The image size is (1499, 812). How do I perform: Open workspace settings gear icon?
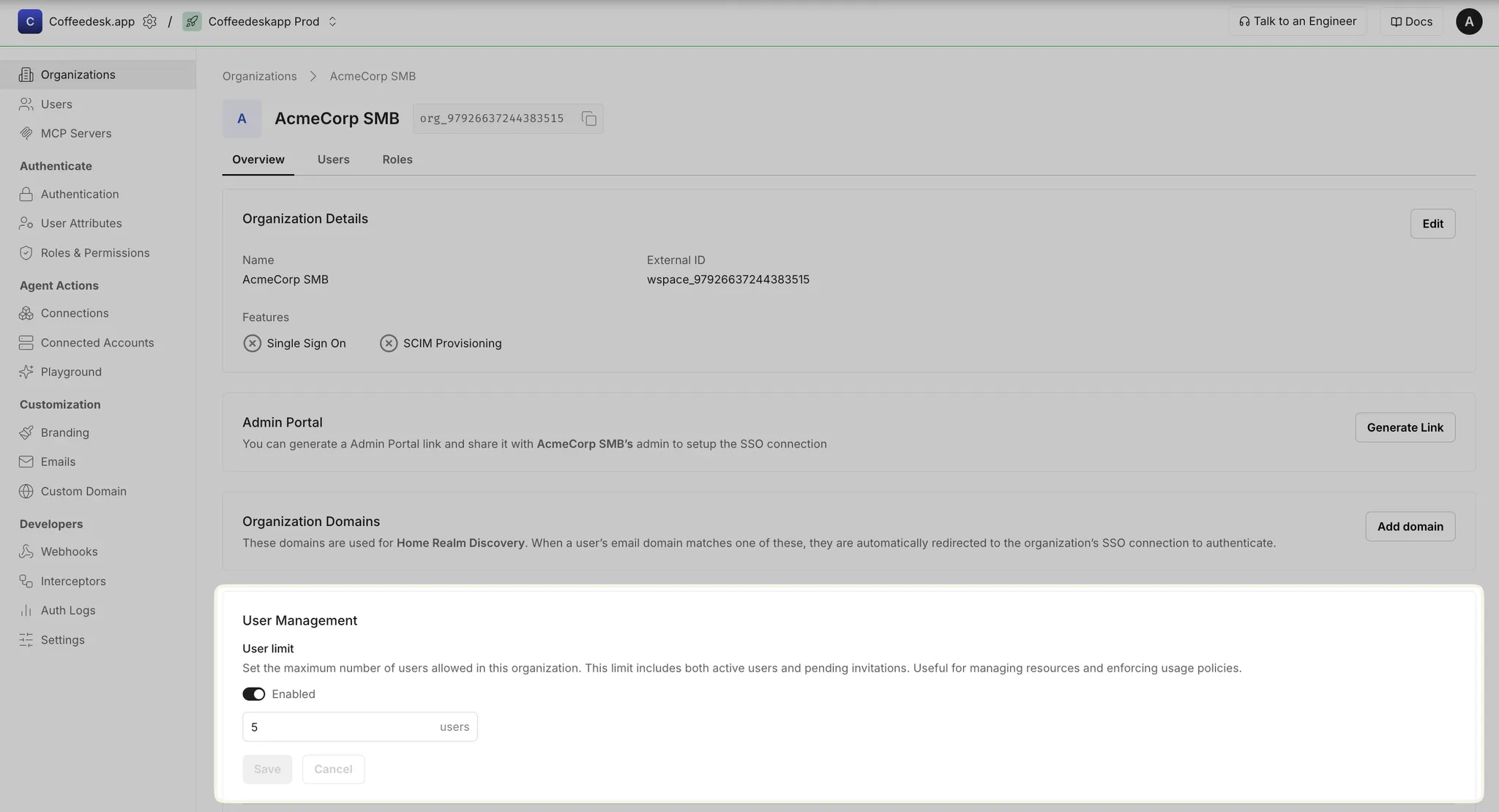click(x=149, y=21)
